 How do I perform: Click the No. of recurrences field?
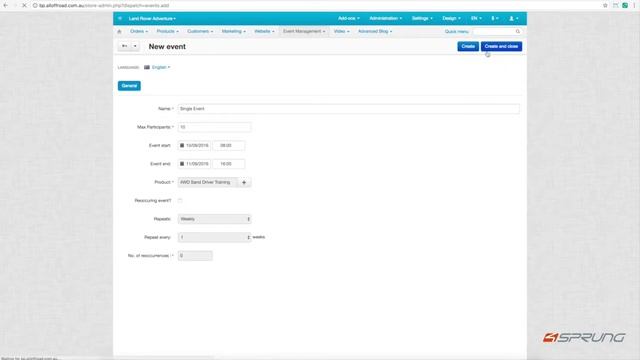(195, 256)
